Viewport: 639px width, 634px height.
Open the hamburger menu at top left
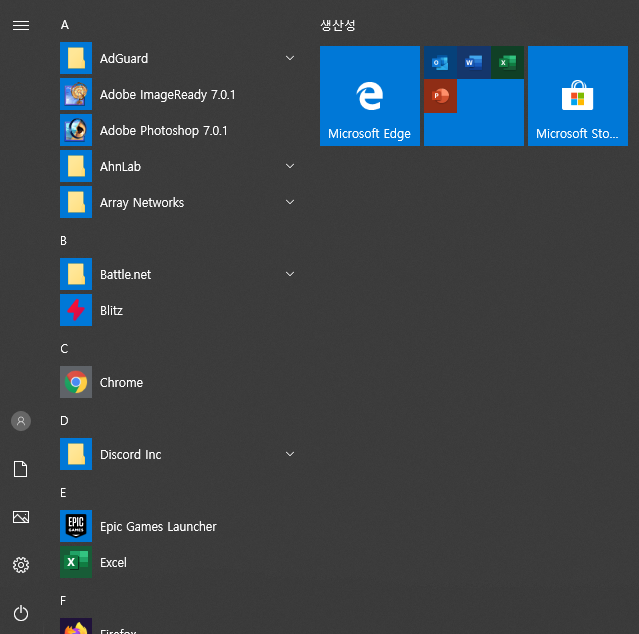21,26
